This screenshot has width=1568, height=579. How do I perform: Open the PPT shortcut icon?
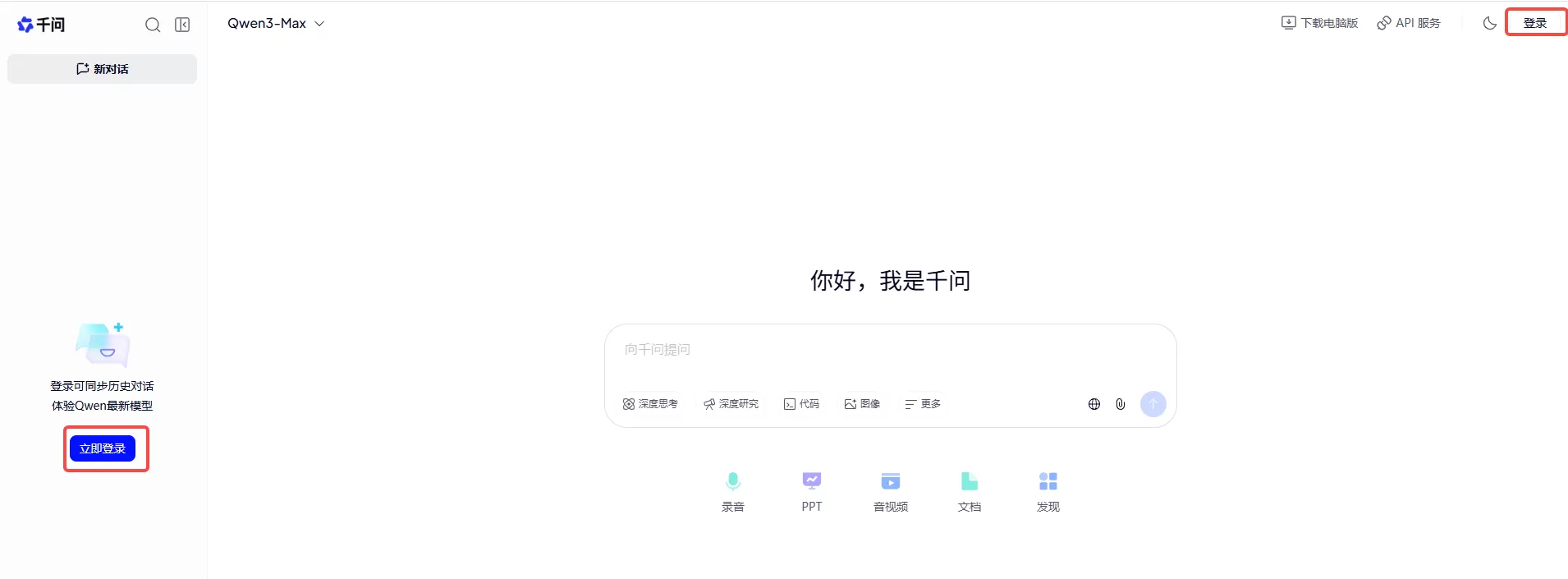coord(812,491)
